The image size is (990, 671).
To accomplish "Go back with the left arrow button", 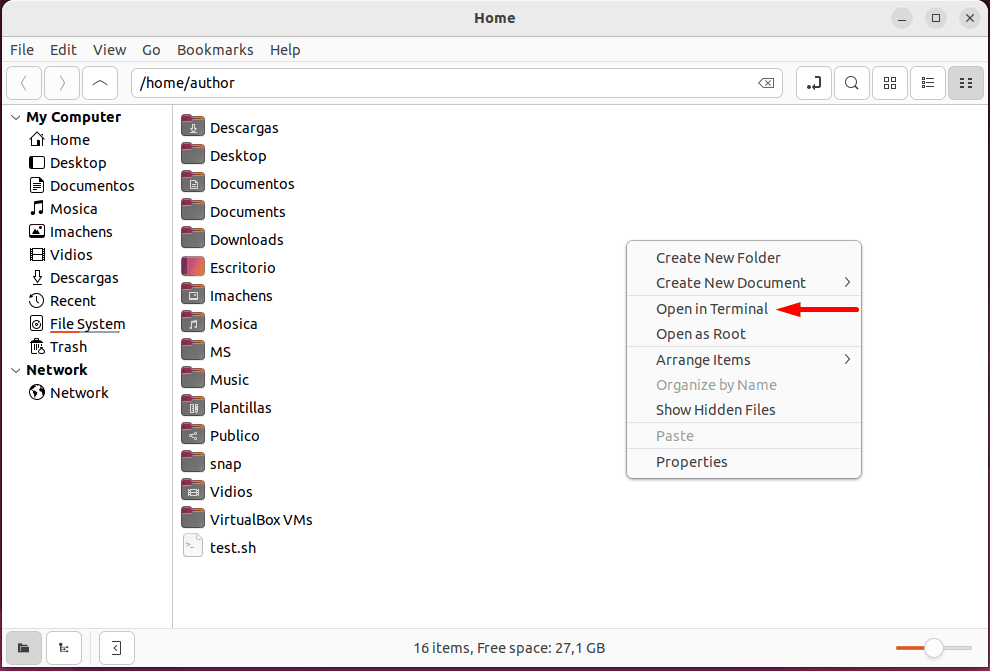I will (x=24, y=83).
